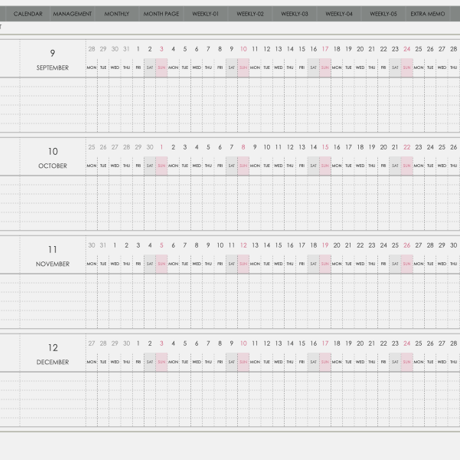Image resolution: width=460 pixels, height=460 pixels.
Task: Select Sunday date 15 in October row
Action: pos(325,147)
